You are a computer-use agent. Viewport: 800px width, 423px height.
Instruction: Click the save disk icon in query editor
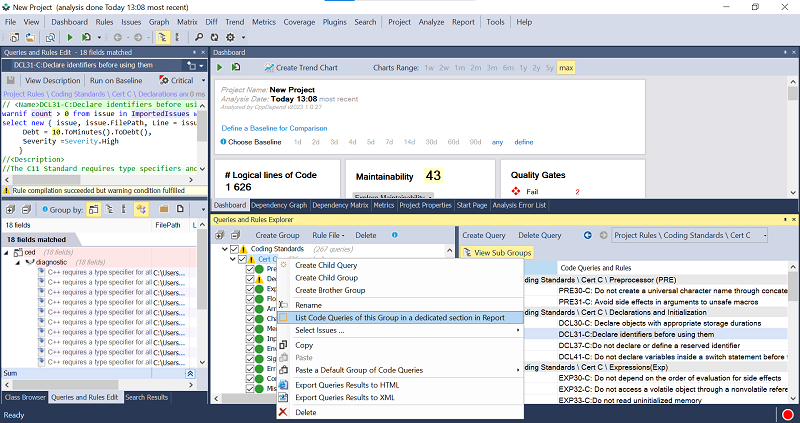(11, 80)
